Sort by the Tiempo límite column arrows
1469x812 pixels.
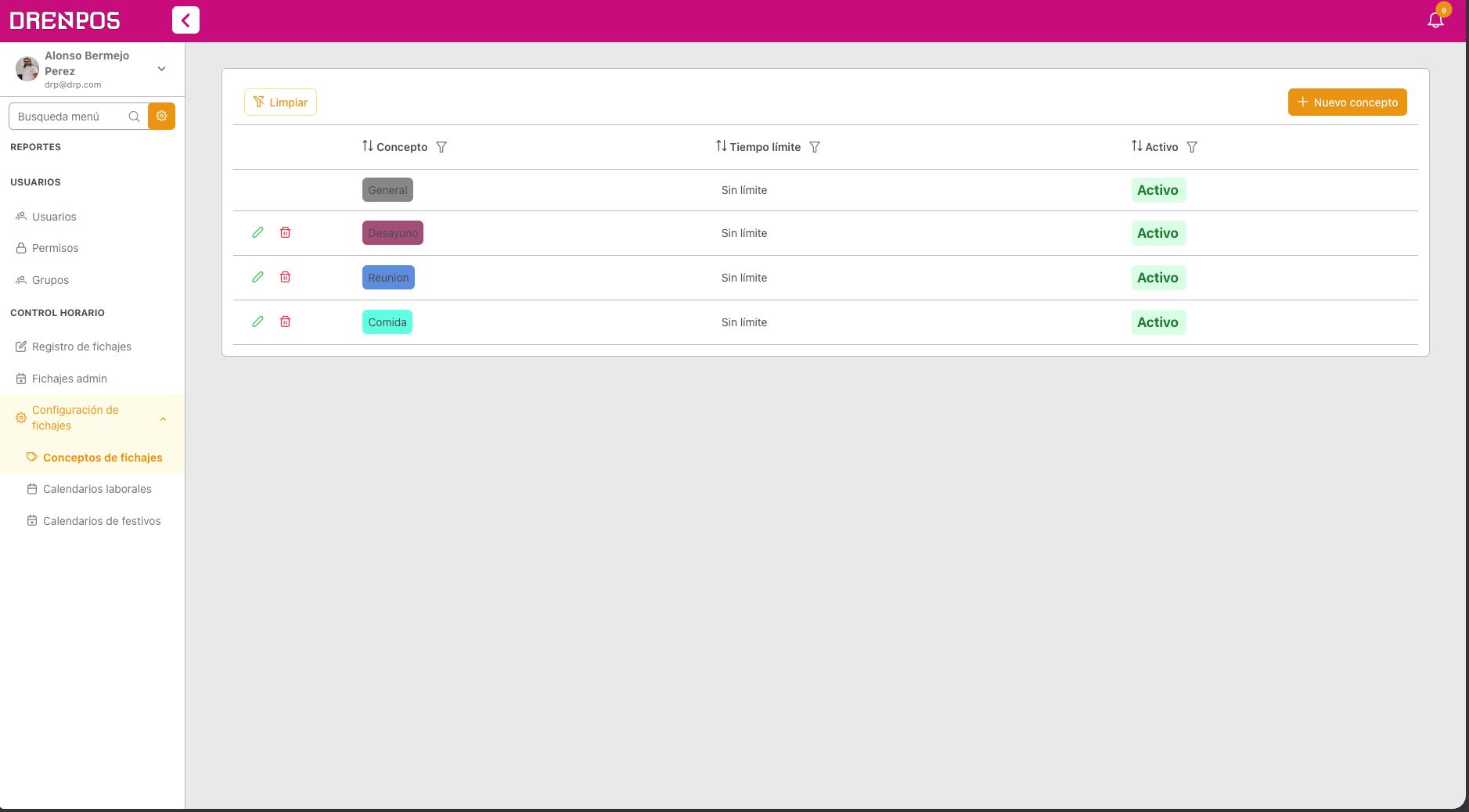(722, 146)
